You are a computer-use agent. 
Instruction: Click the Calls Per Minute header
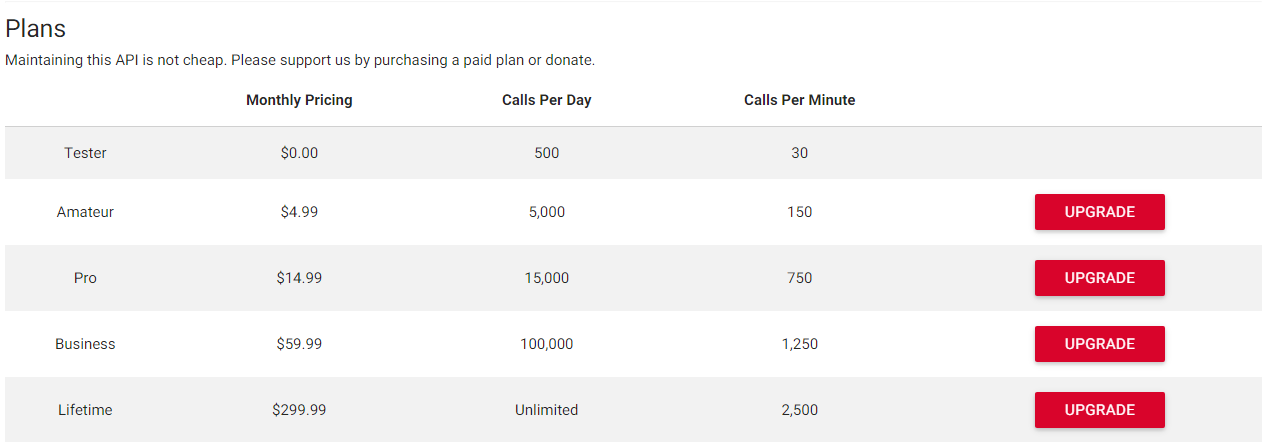799,100
